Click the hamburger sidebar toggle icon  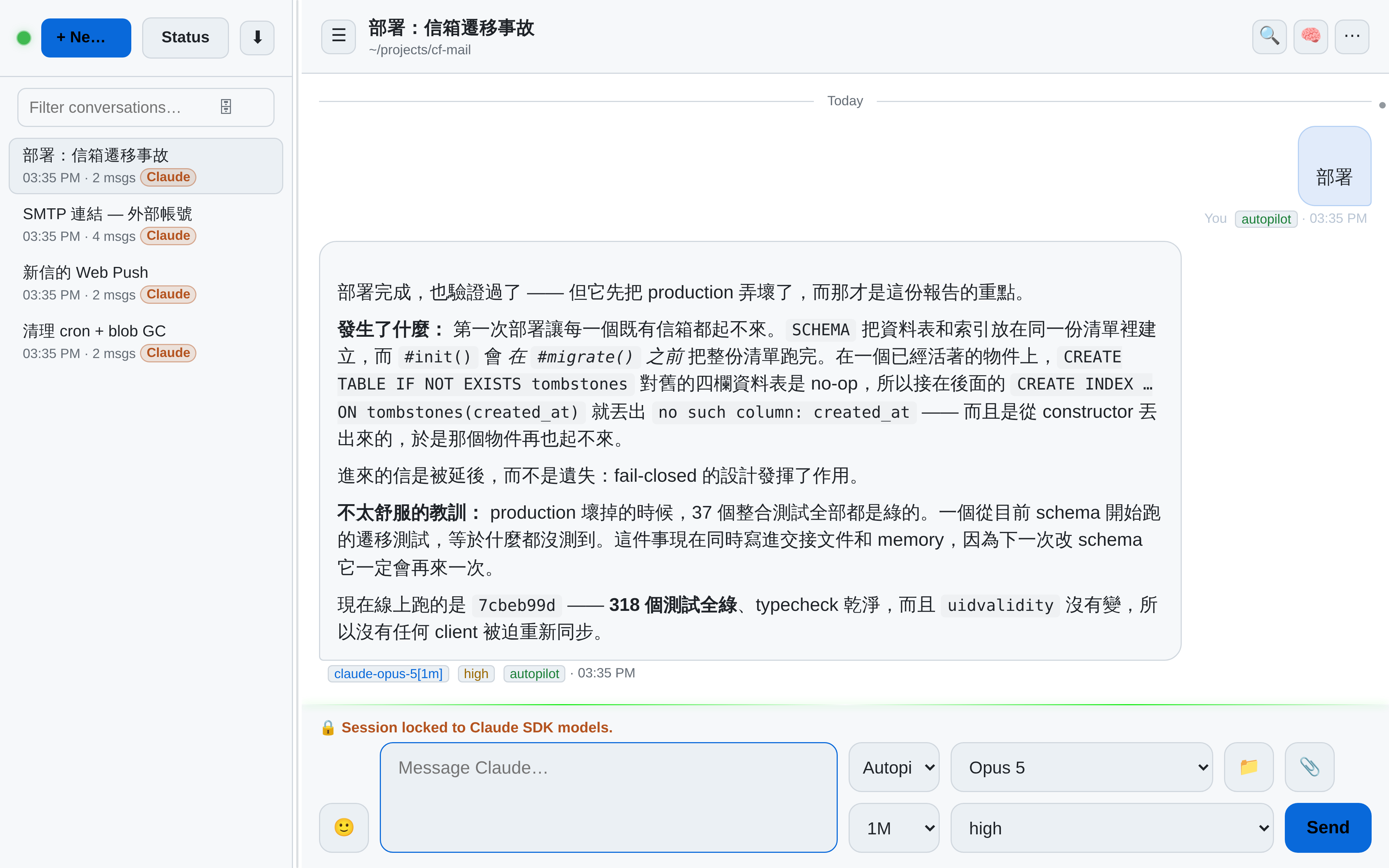pyautogui.click(x=338, y=36)
